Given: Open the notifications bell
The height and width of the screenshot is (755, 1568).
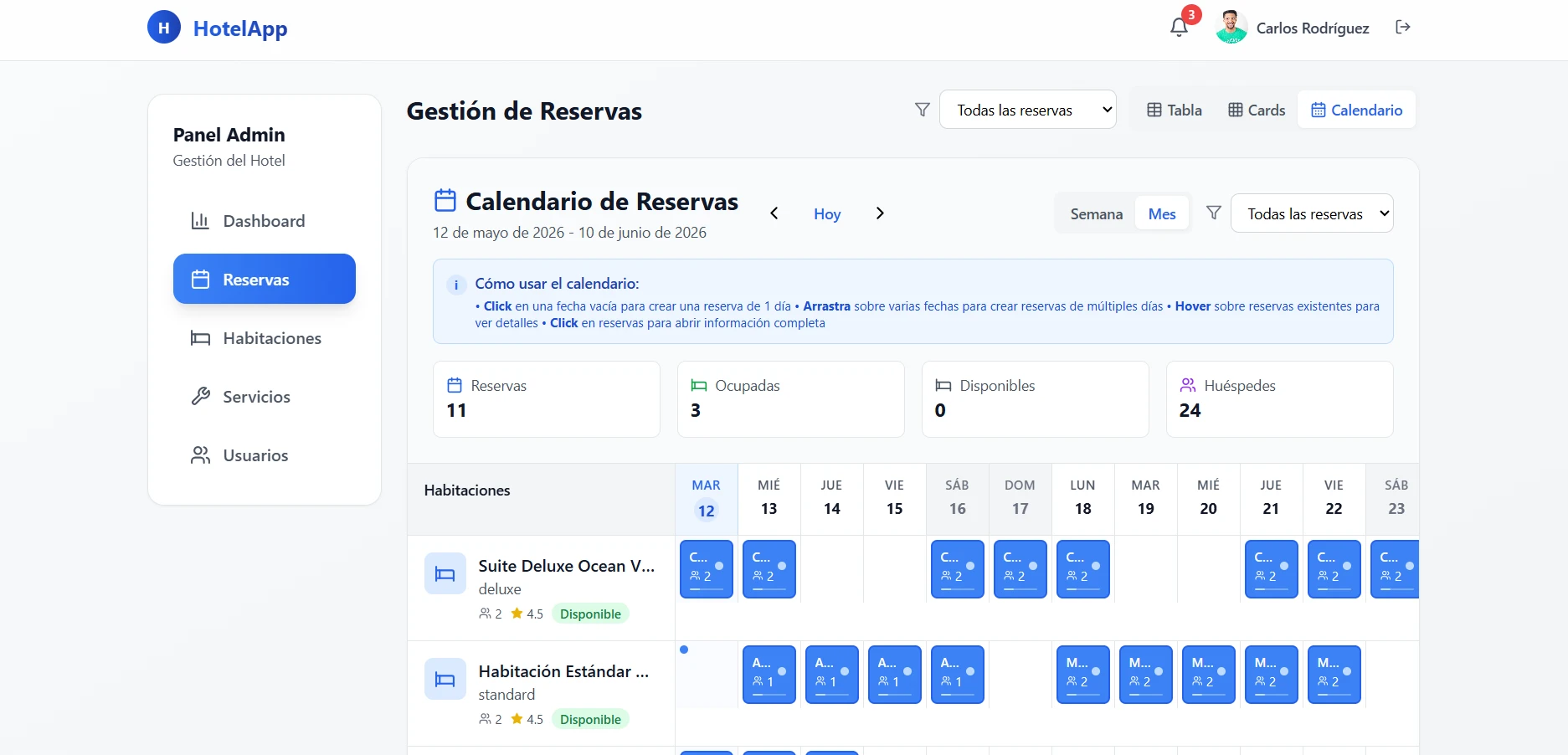Looking at the screenshot, I should 1179,28.
